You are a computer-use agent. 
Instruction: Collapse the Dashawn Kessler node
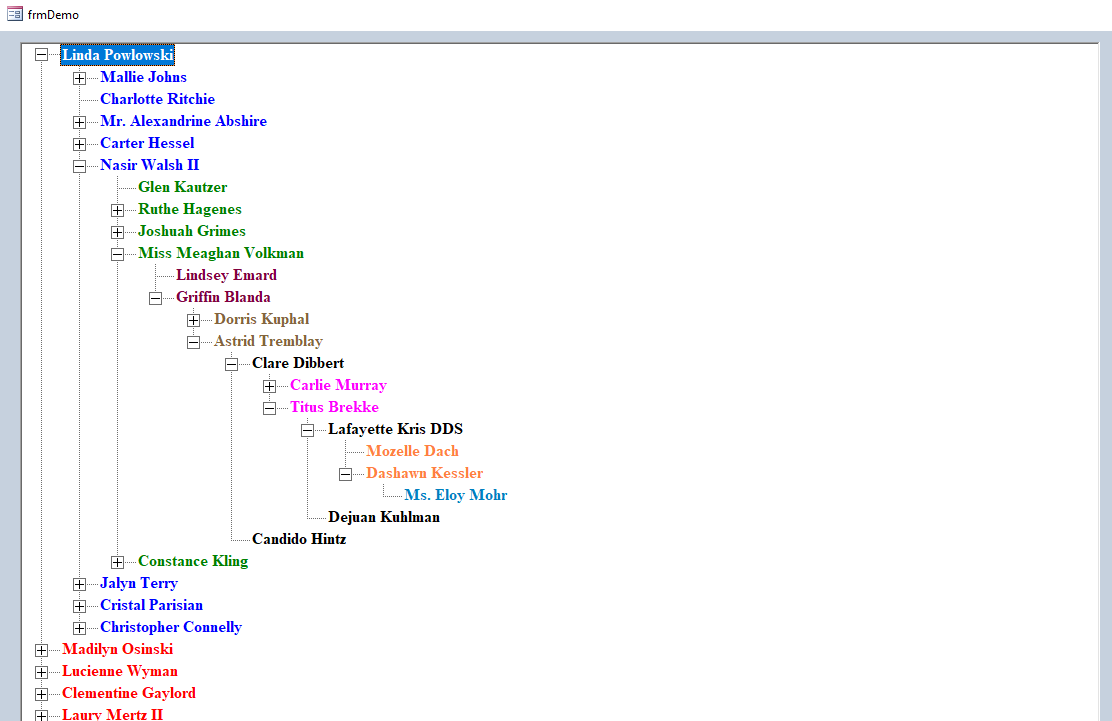[x=345, y=474]
